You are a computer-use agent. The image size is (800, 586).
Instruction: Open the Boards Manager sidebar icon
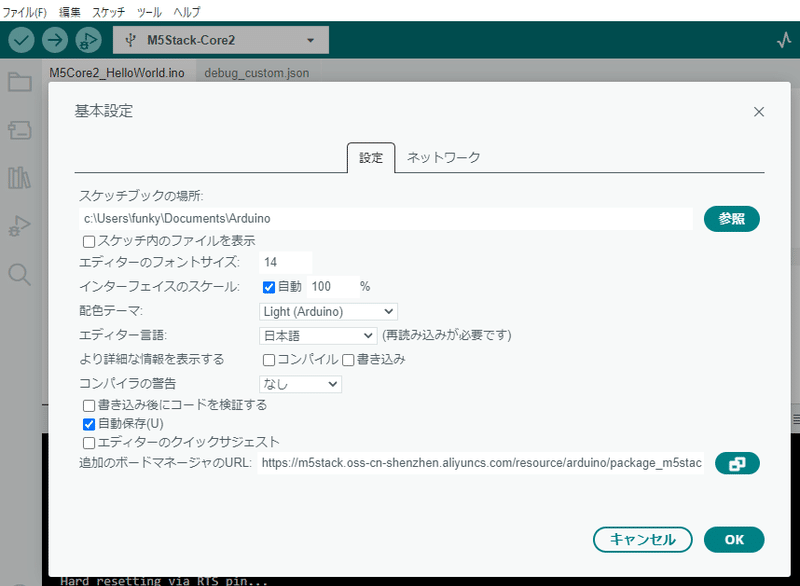(20, 130)
